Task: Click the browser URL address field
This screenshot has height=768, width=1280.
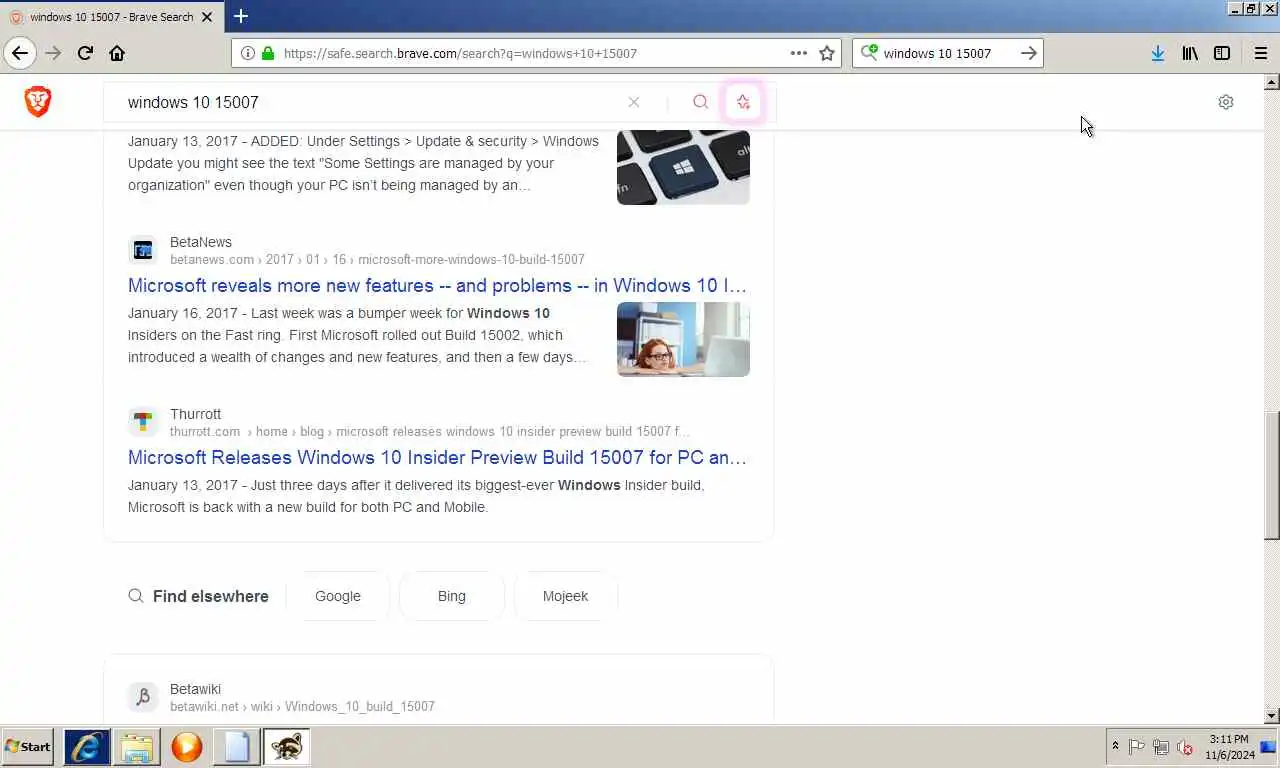Action: pos(531,53)
